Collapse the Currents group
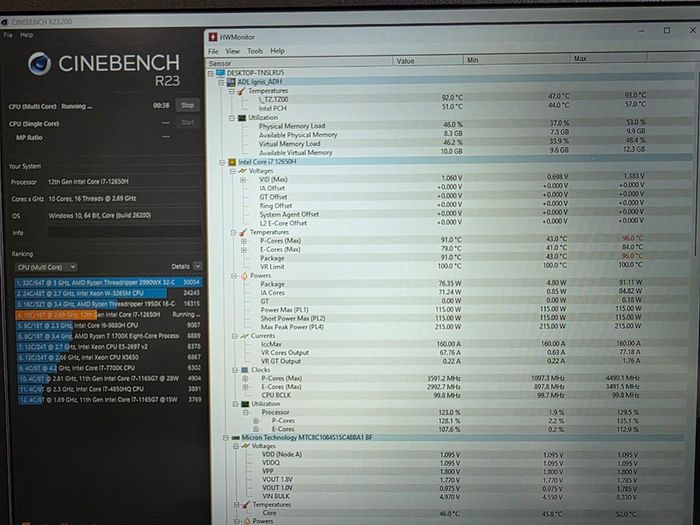The height and width of the screenshot is (525, 700). 235,336
